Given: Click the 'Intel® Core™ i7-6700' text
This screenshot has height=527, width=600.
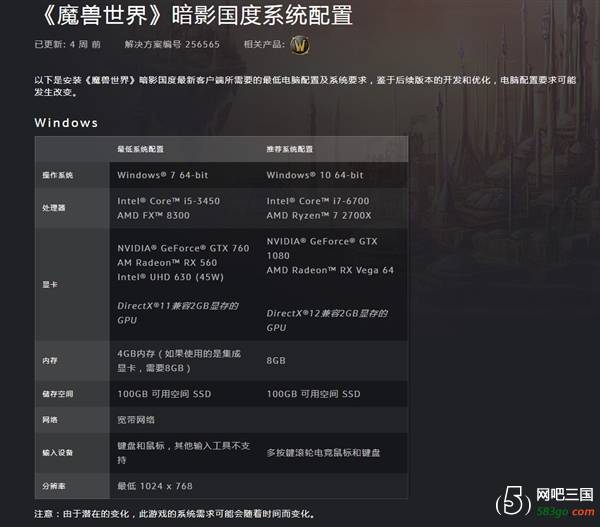Looking at the screenshot, I should [x=318, y=201].
